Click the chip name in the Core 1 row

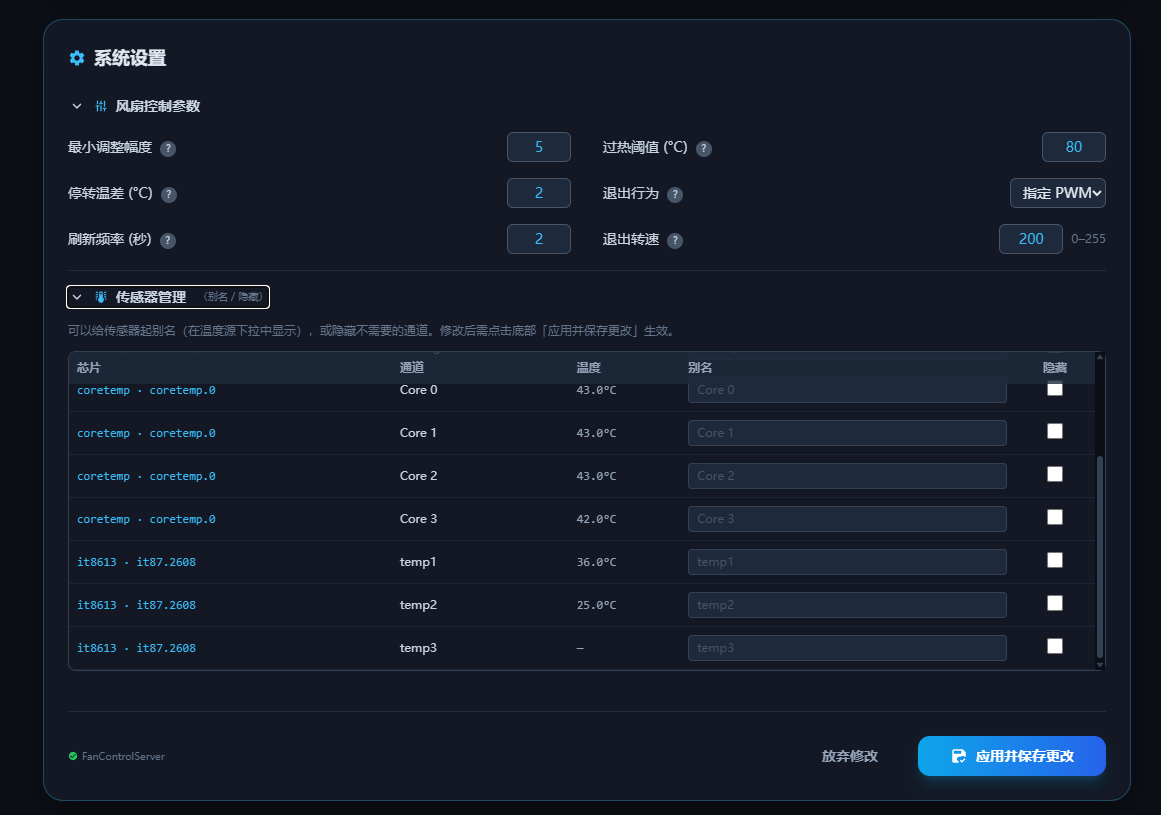pyautogui.click(x=146, y=433)
